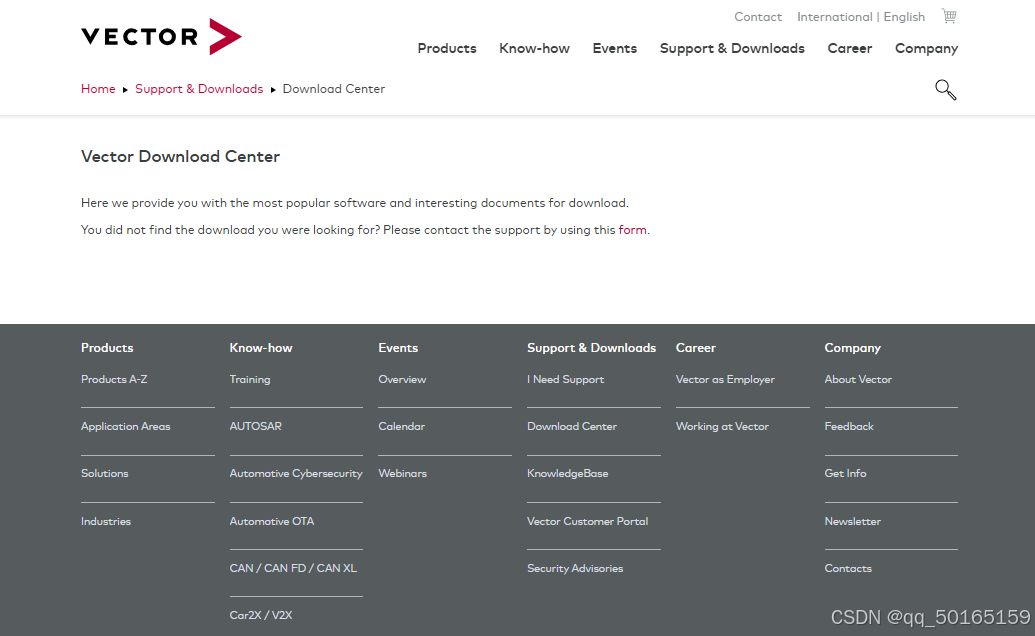1035x636 pixels.
Task: Open the shopping cart icon
Action: 949,16
